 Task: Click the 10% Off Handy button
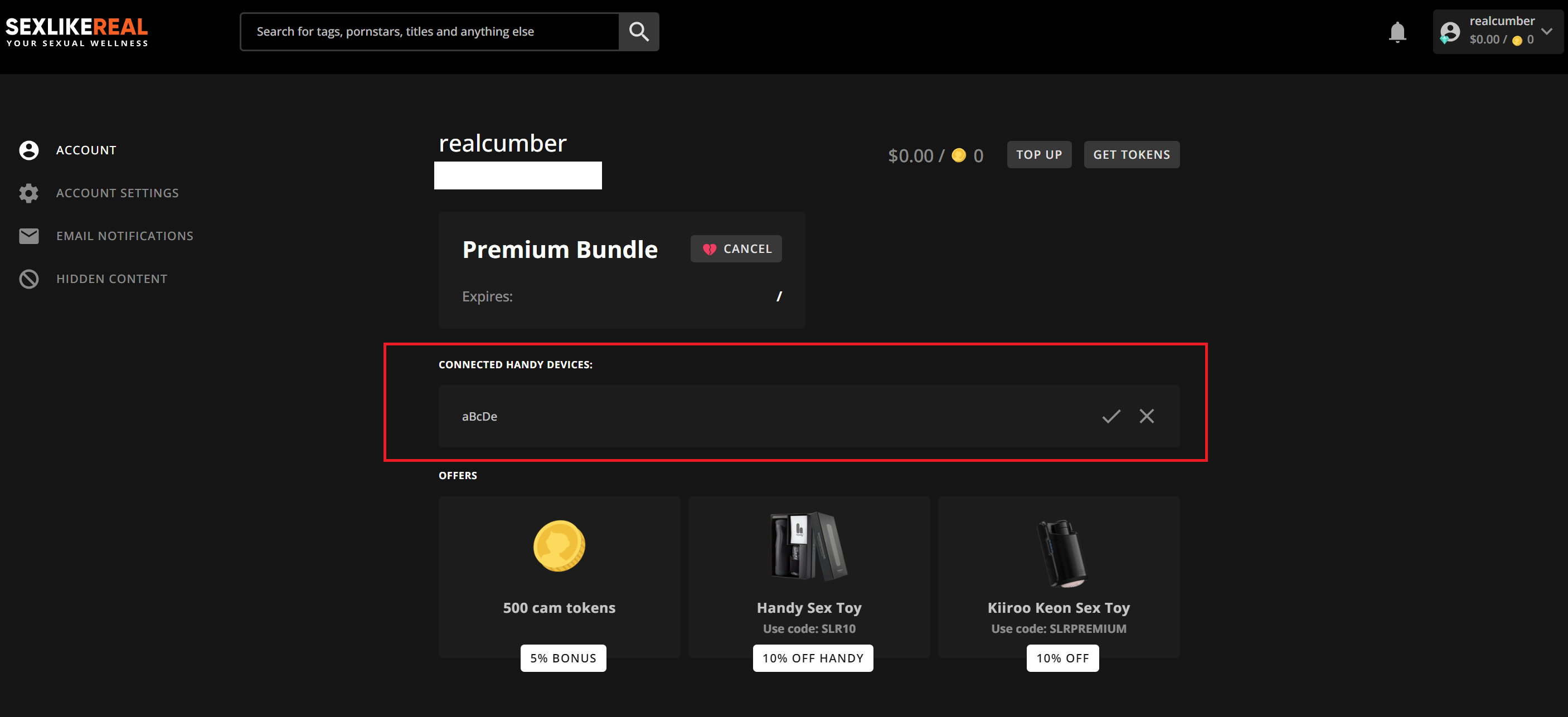(813, 658)
